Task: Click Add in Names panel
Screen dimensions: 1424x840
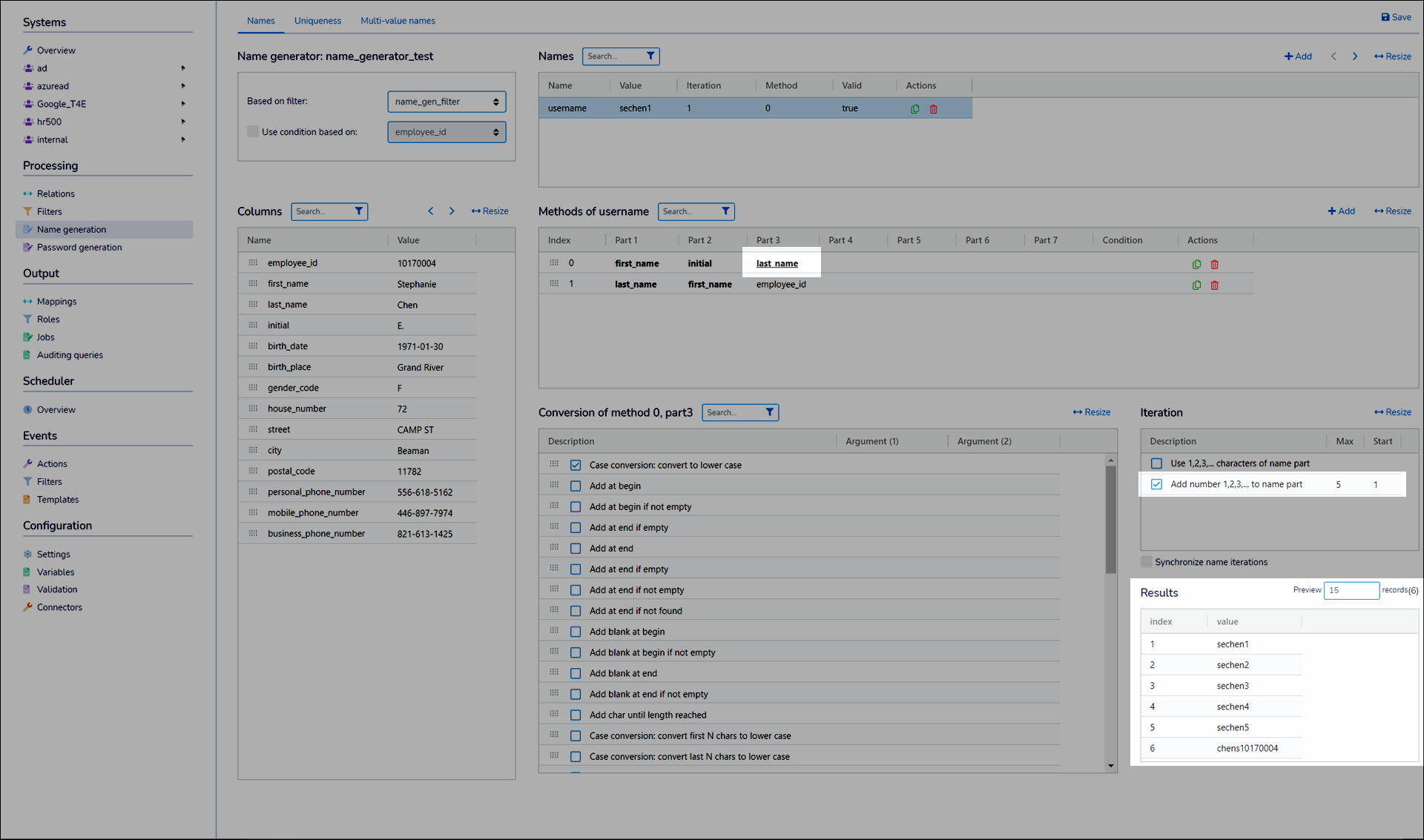Action: click(1298, 56)
